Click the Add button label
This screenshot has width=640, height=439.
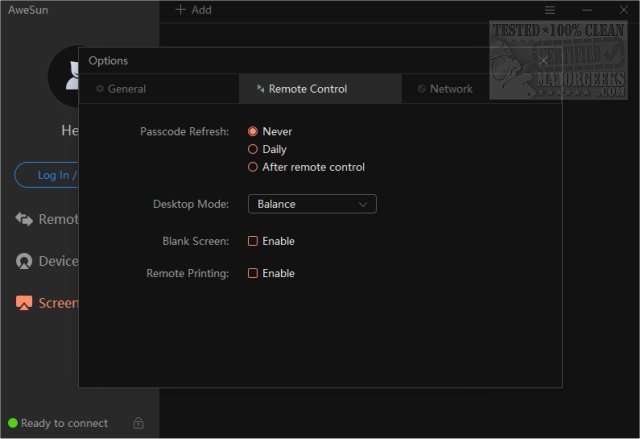pos(202,10)
